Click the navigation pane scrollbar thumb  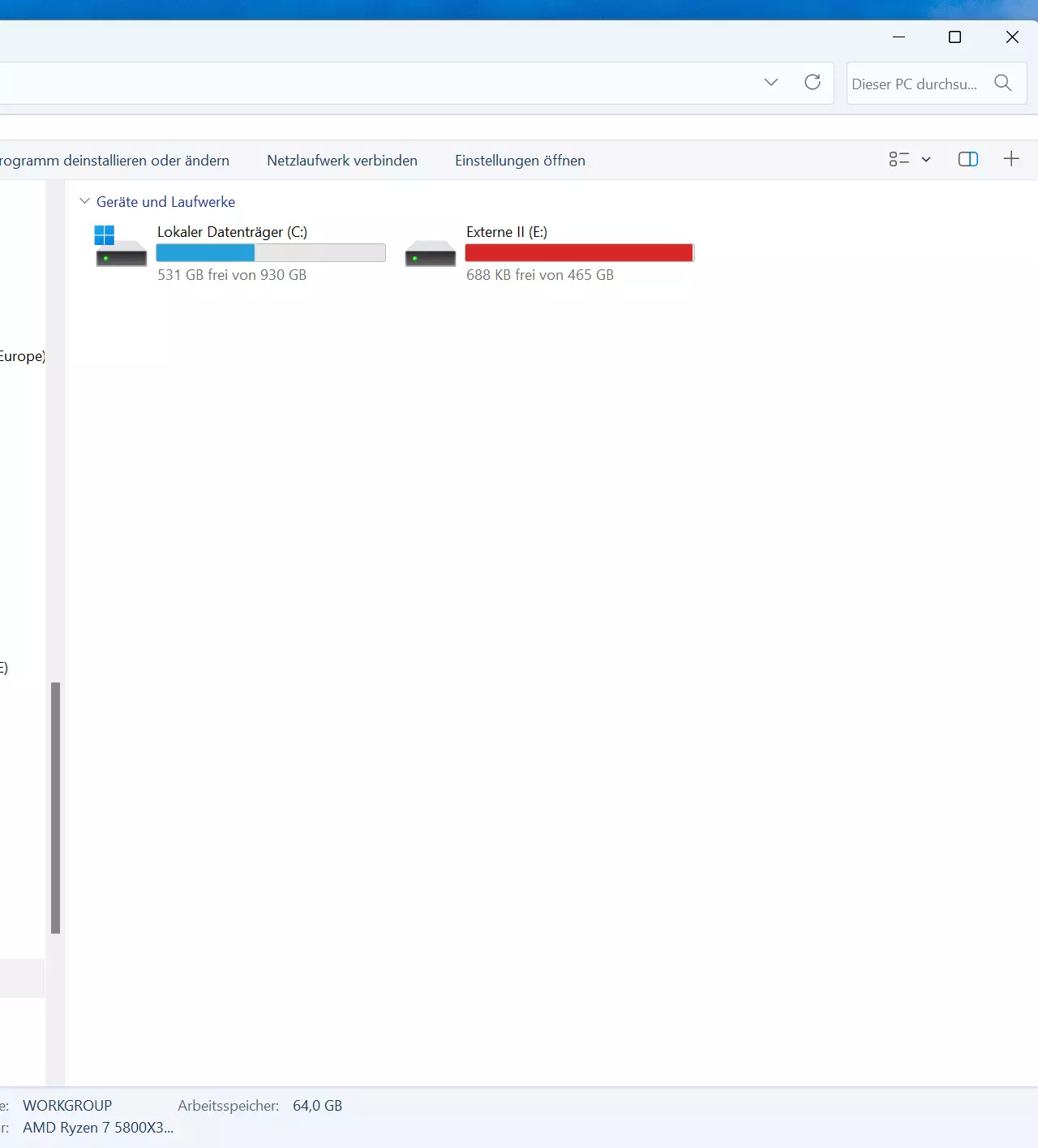(56, 808)
